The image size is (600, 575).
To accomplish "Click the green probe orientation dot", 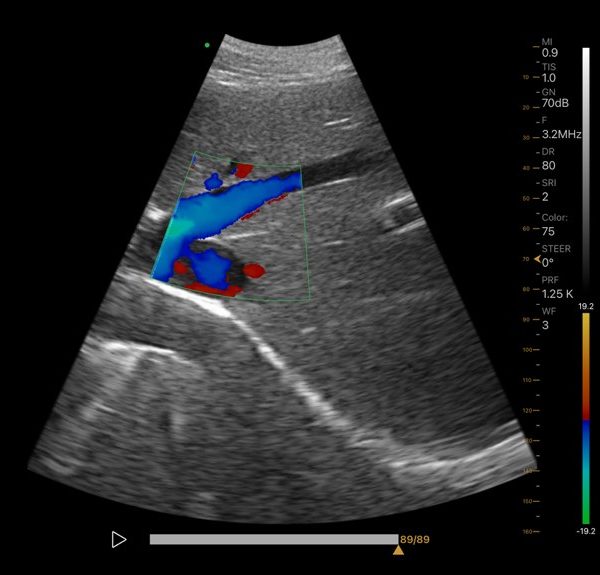I will point(207,45).
